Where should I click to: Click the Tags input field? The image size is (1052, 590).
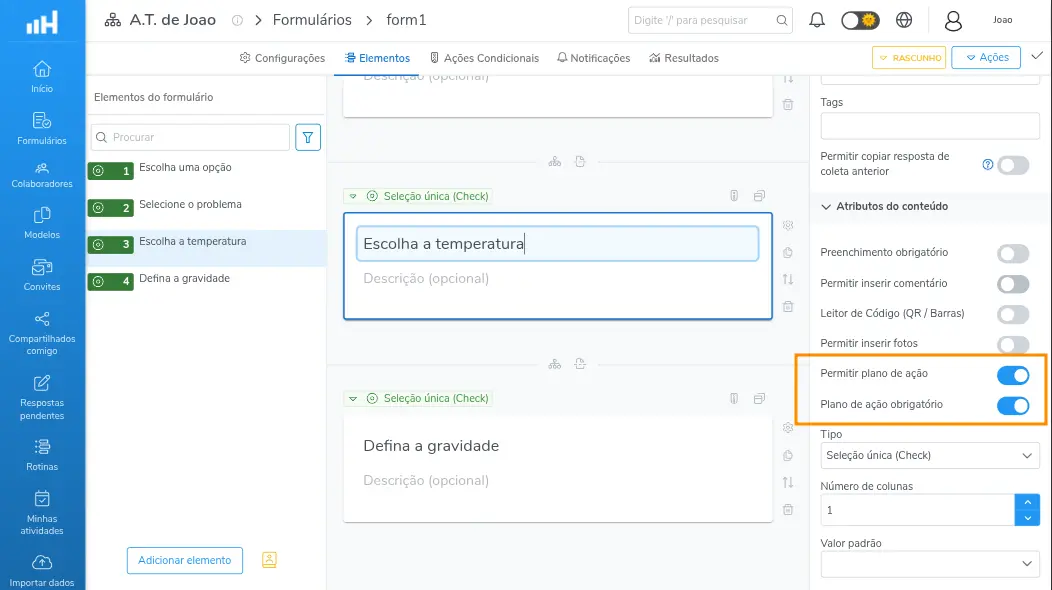coord(930,126)
